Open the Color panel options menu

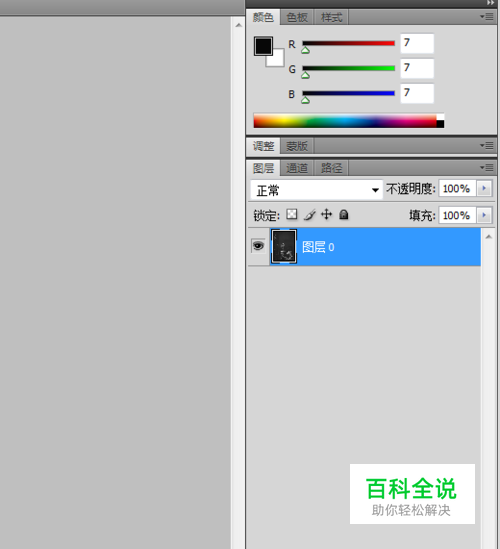coord(487,16)
